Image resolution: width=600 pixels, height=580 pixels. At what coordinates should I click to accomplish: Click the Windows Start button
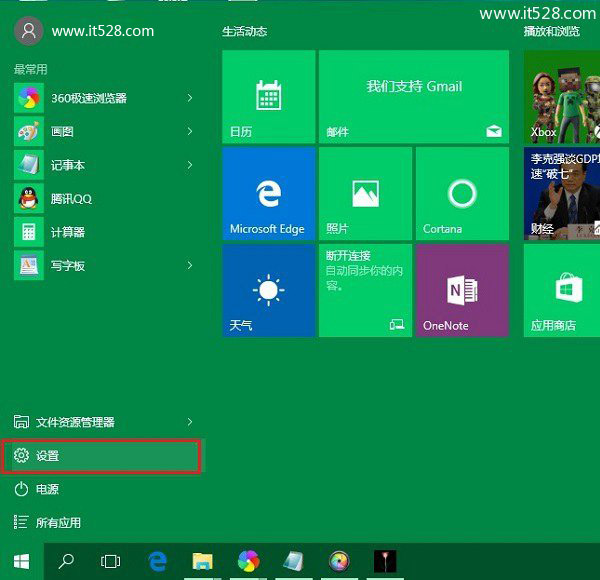pos(21,562)
